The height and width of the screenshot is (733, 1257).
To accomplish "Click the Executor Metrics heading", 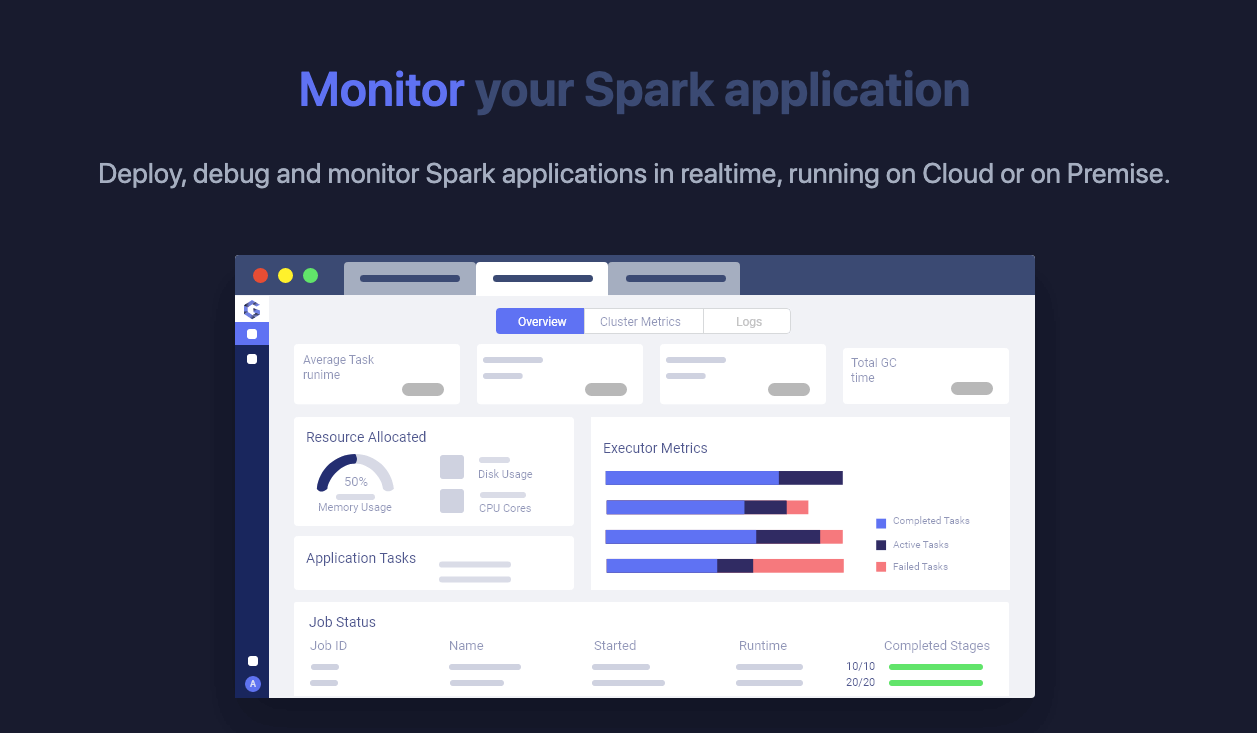I will point(655,448).
